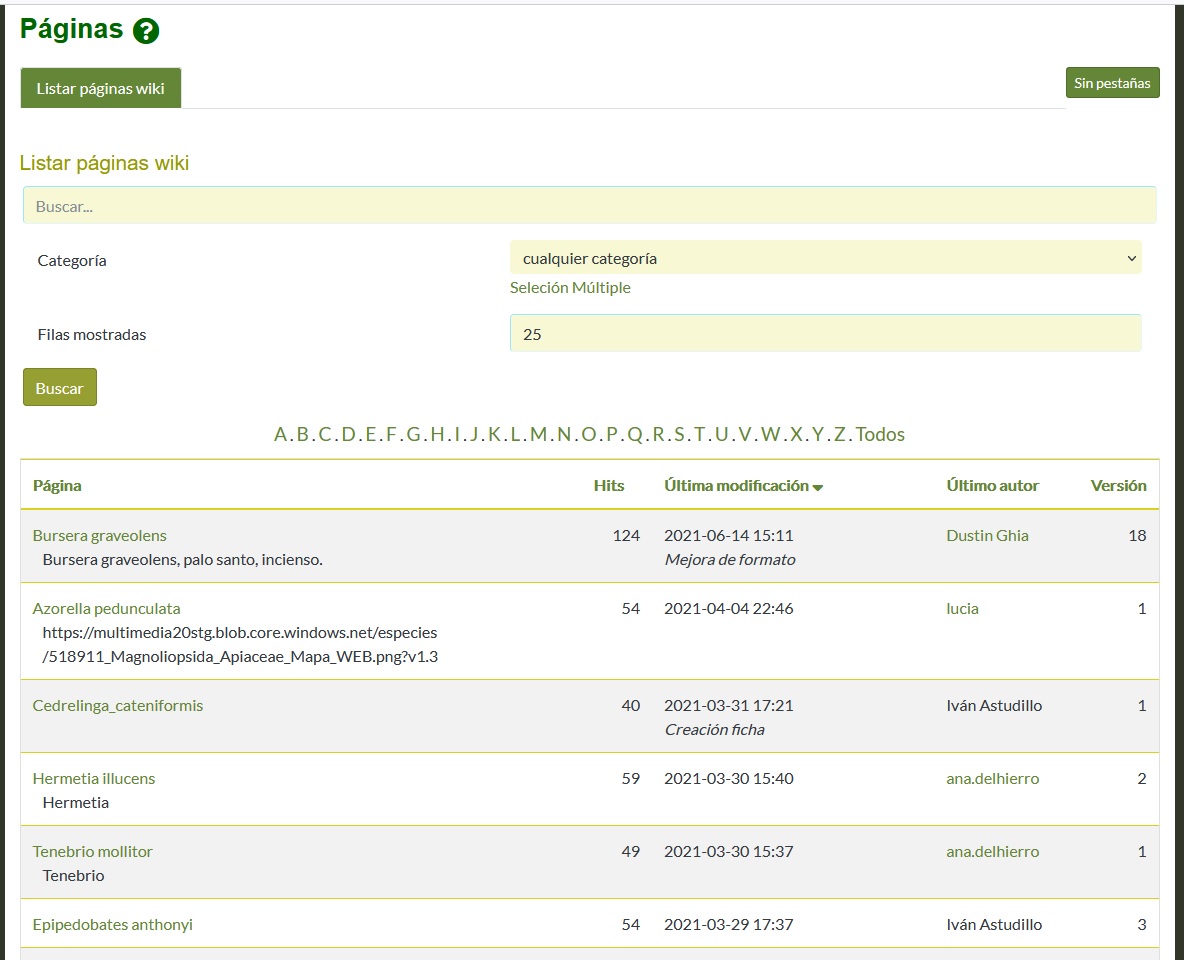Click the 'Hermetia' description text

[76, 803]
